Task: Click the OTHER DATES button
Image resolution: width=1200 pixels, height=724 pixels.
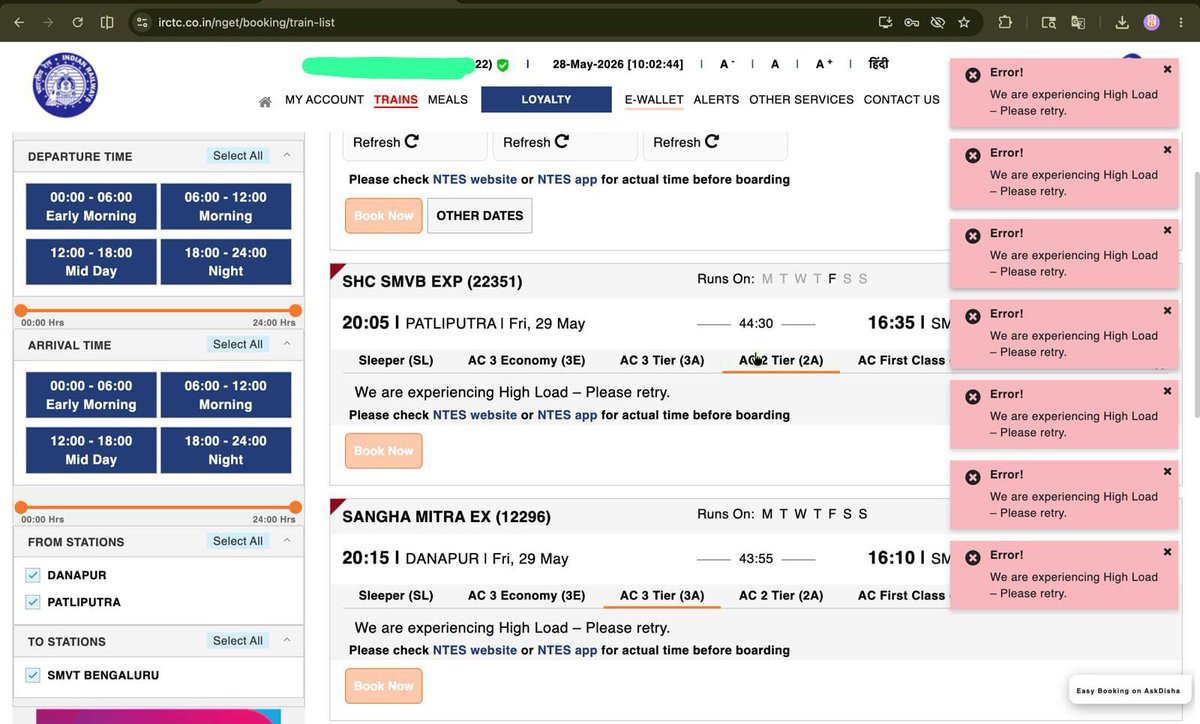Action: pyautogui.click(x=480, y=215)
